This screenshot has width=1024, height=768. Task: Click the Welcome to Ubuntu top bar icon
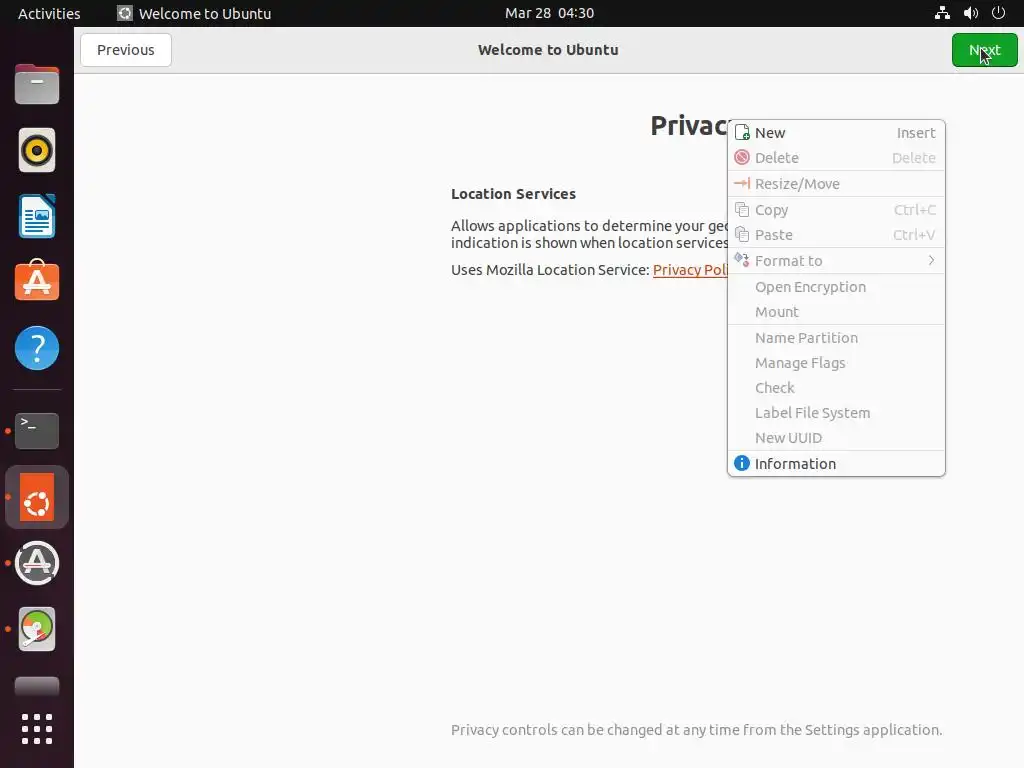pos(125,13)
